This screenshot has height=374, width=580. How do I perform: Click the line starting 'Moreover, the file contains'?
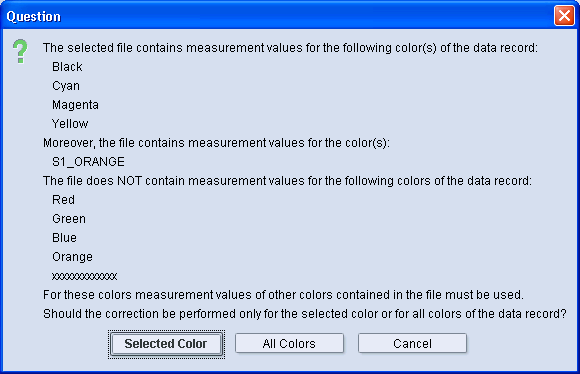click(x=216, y=143)
